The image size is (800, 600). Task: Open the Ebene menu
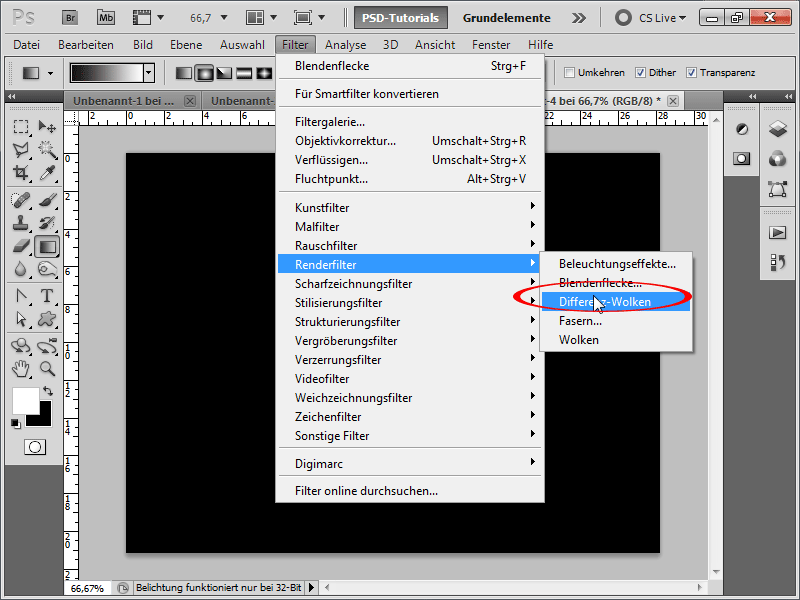pyautogui.click(x=186, y=45)
